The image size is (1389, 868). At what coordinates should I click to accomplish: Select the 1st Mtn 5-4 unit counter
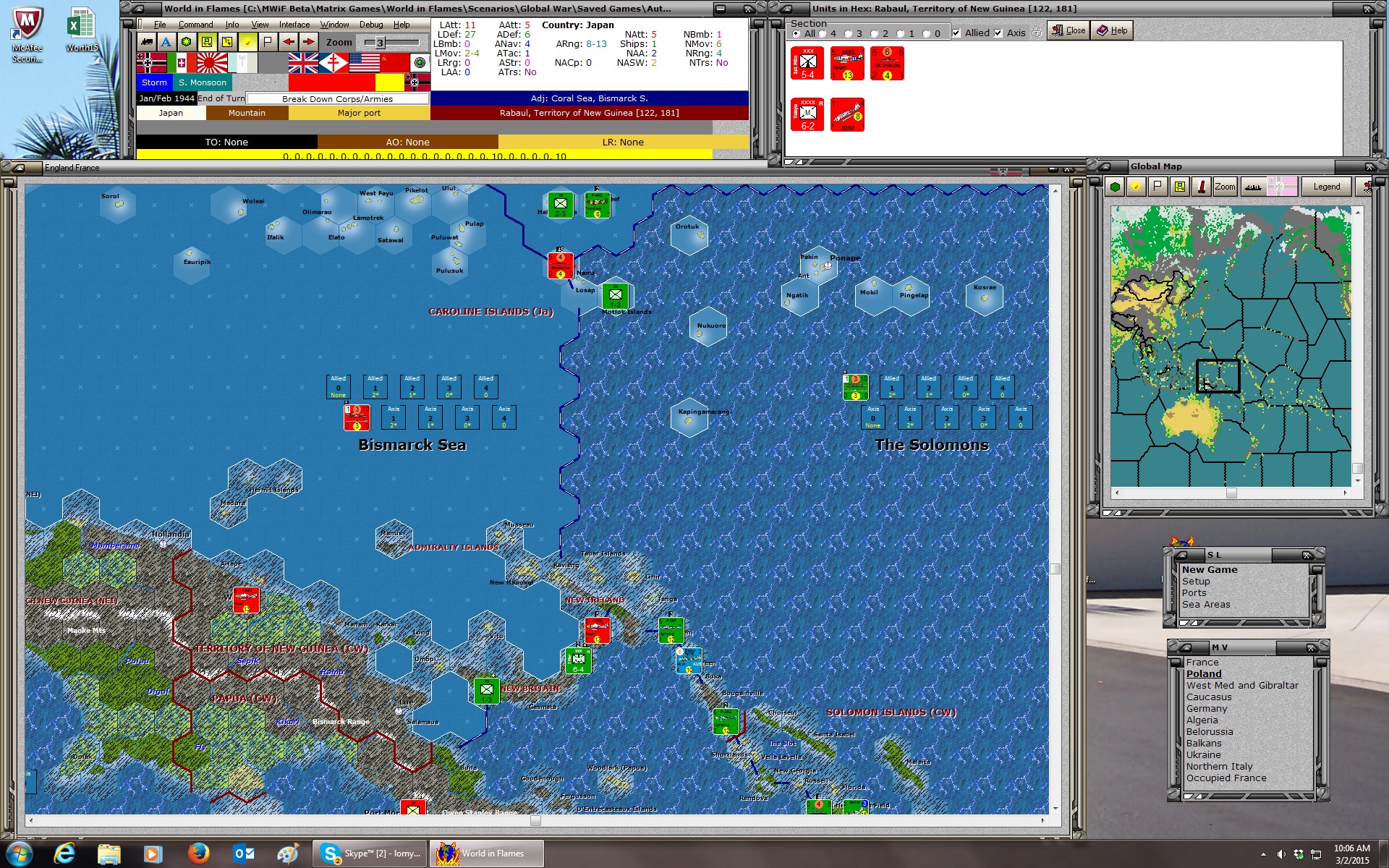(x=807, y=64)
